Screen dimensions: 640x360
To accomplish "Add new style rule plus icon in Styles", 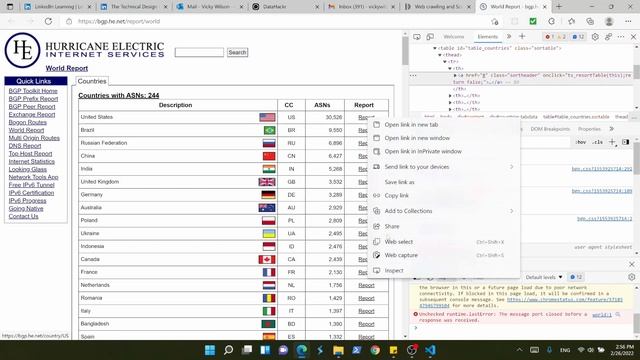I will (612, 142).
